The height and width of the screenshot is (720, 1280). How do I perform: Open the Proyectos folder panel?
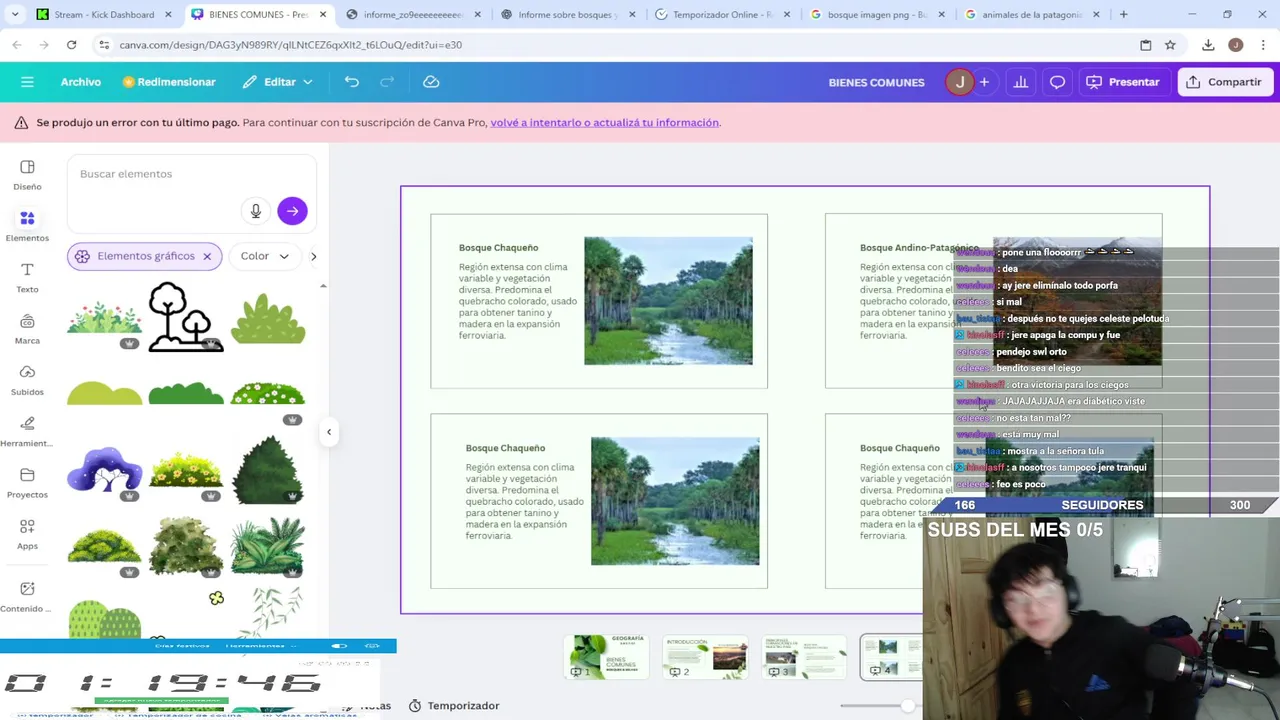click(27, 482)
